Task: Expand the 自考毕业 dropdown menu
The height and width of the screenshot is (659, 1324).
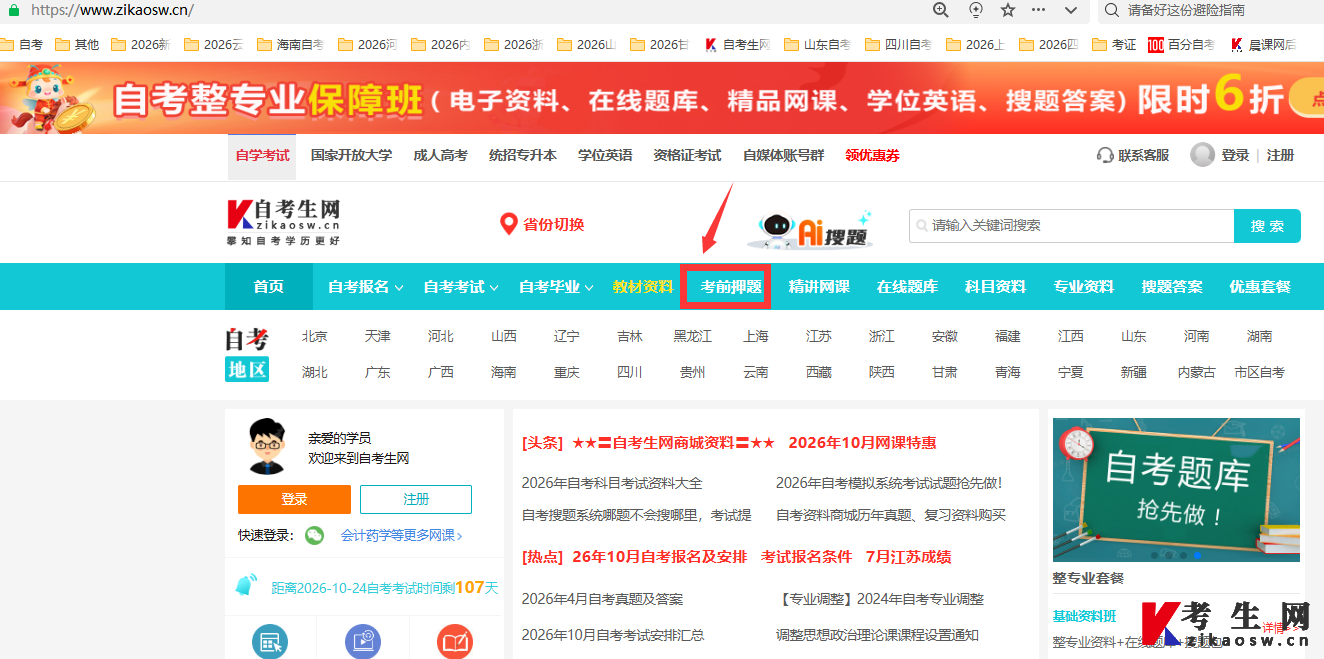Action: coord(556,287)
